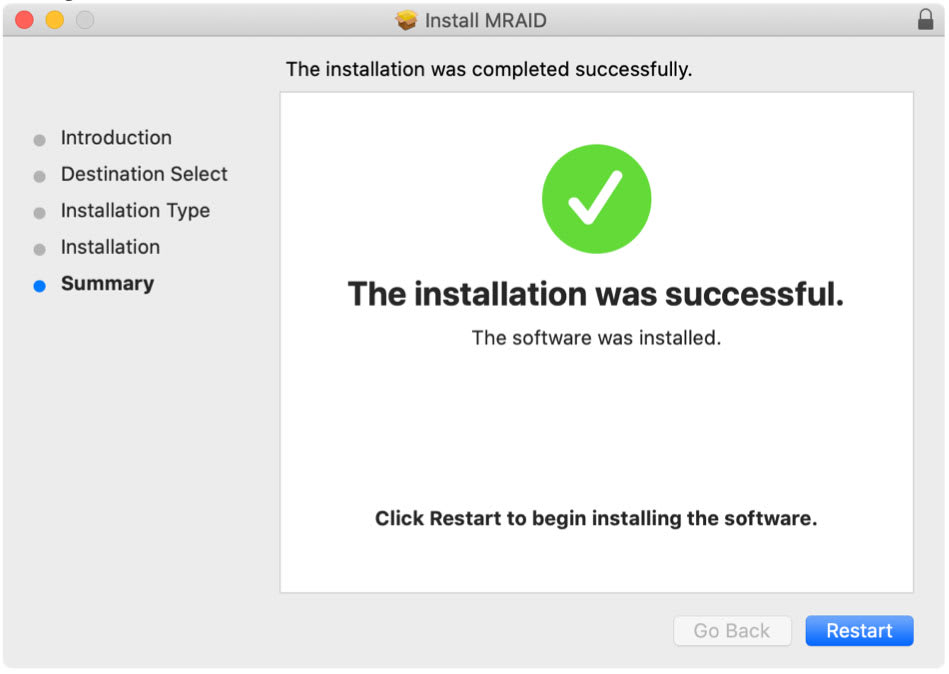Click the MRAID package icon in the title bar

point(404,19)
